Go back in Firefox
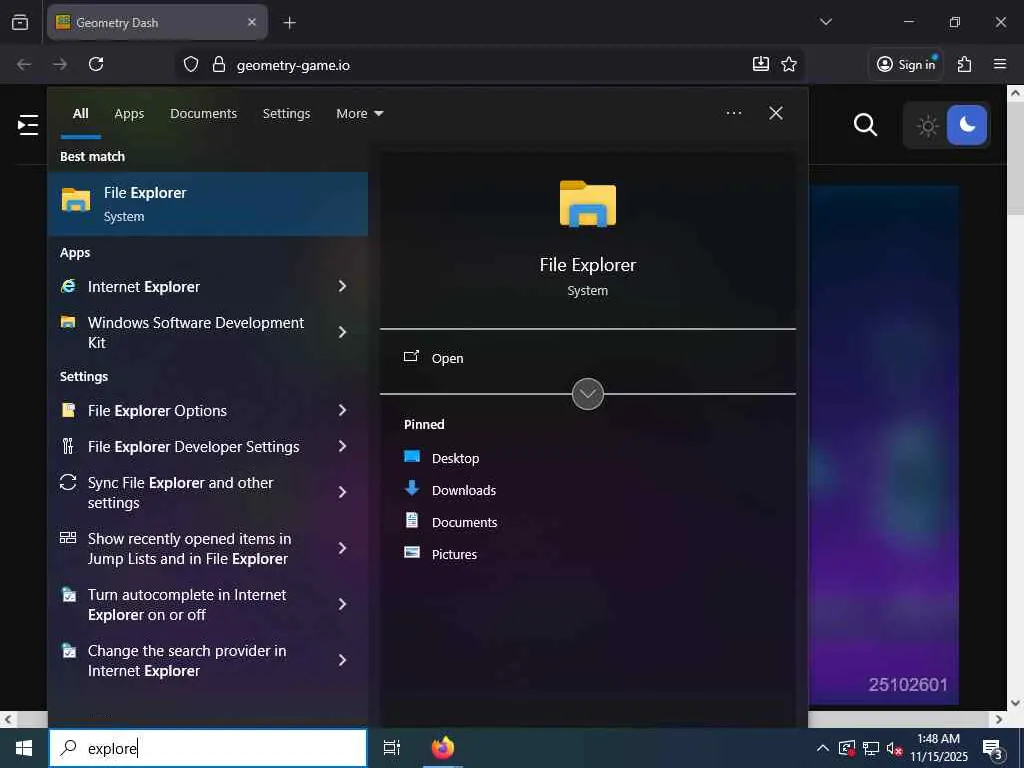Screen dimensions: 1024x768 [x=24, y=64]
